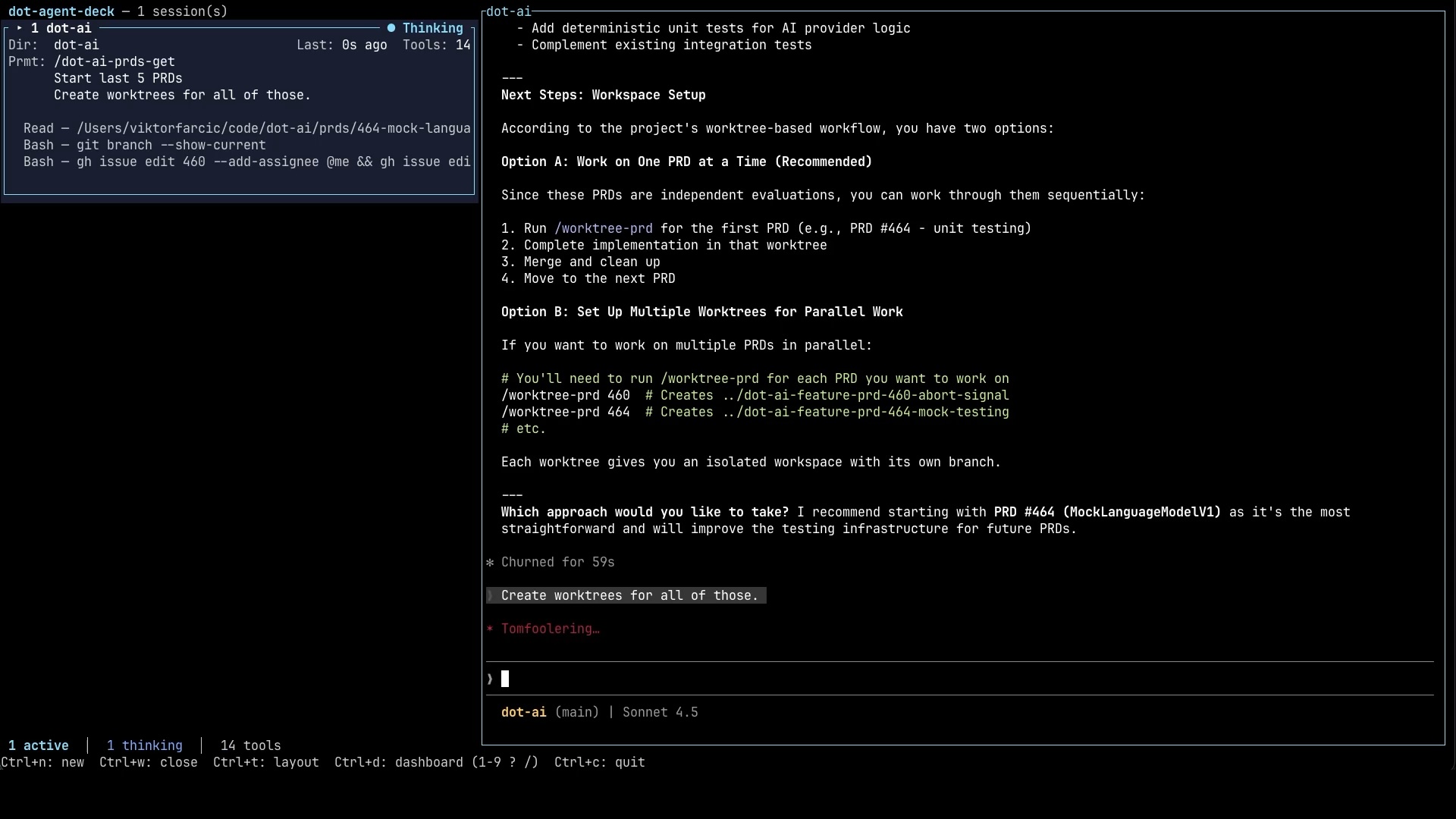Screen dimensions: 1456x819
Task: Click the Thinking status label
Action: [432, 28]
